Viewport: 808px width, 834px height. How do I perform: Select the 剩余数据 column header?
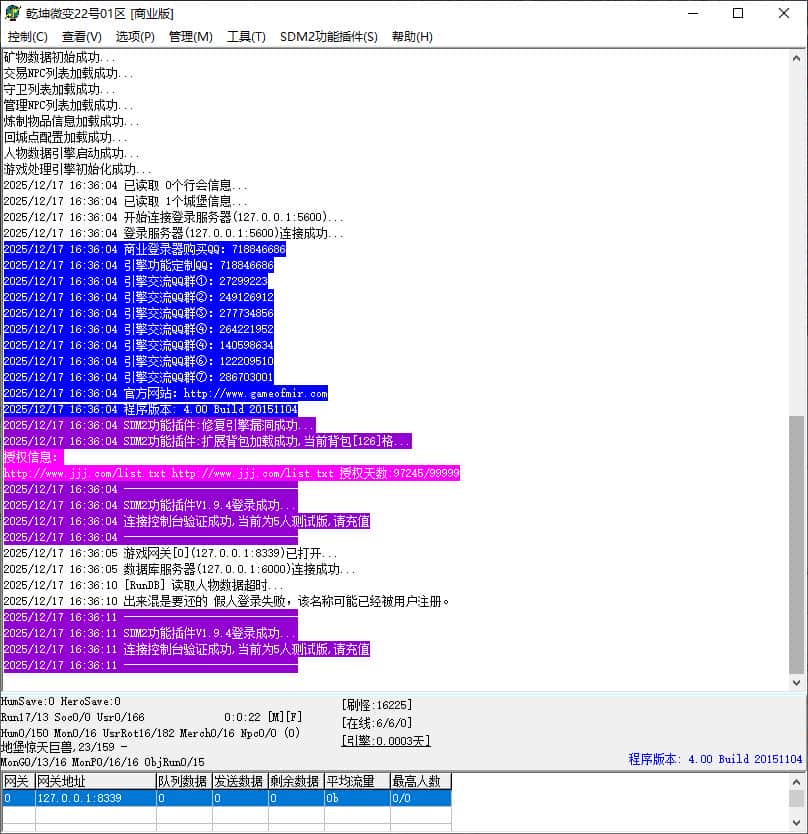click(x=296, y=781)
